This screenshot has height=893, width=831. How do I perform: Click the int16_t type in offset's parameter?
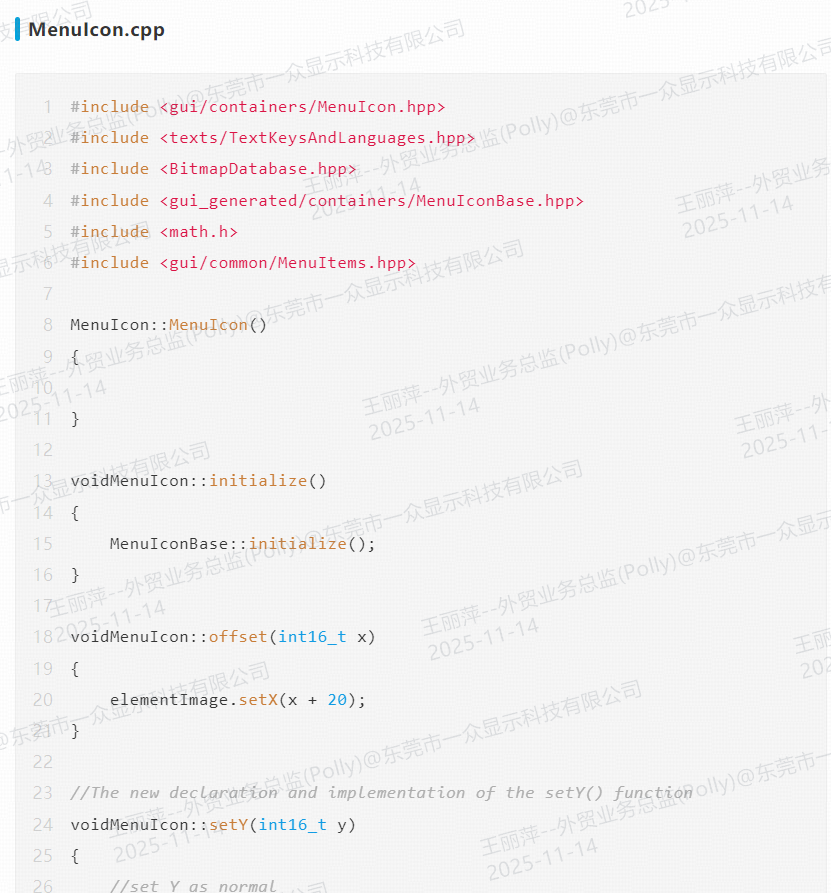pos(312,637)
